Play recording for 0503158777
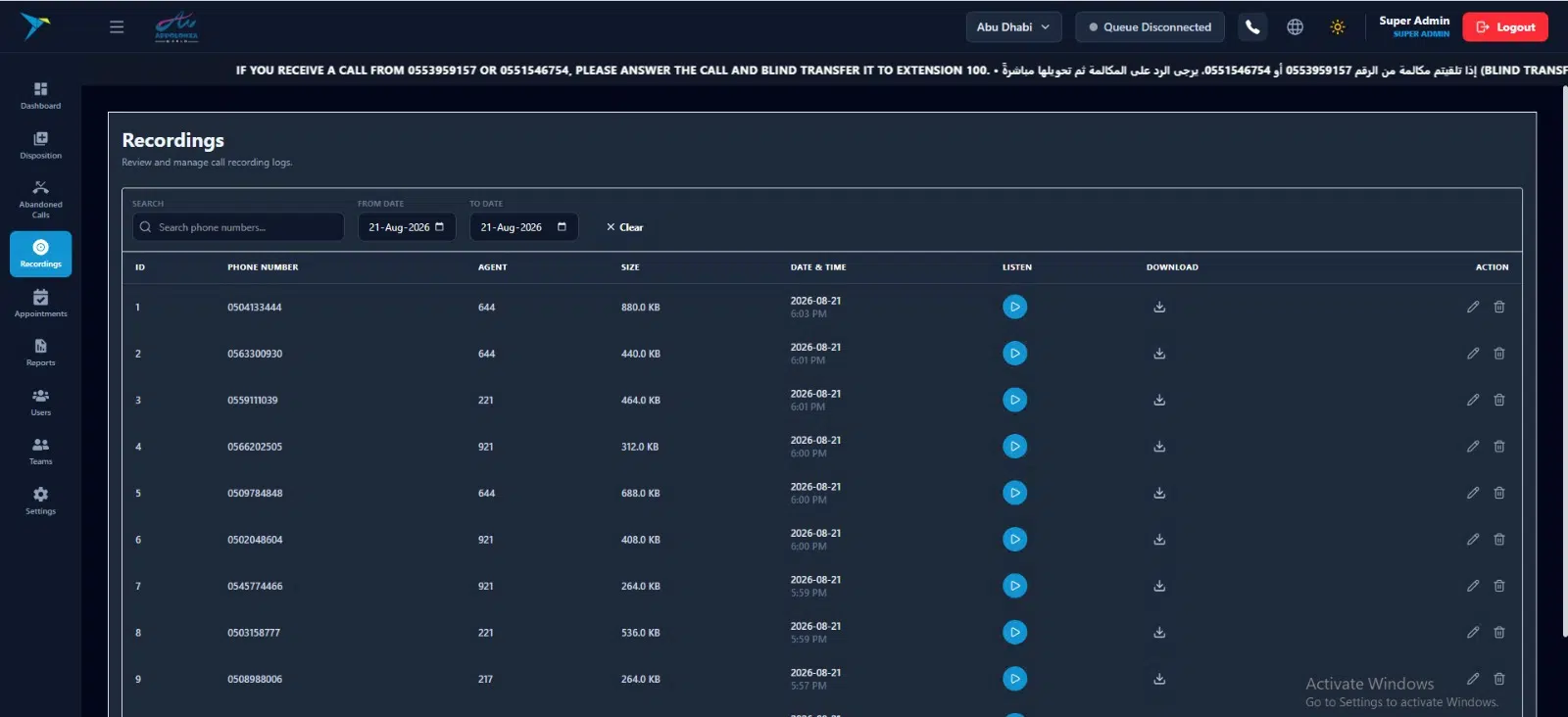Screen dimensions: 1568x717 pyautogui.click(x=1014, y=632)
